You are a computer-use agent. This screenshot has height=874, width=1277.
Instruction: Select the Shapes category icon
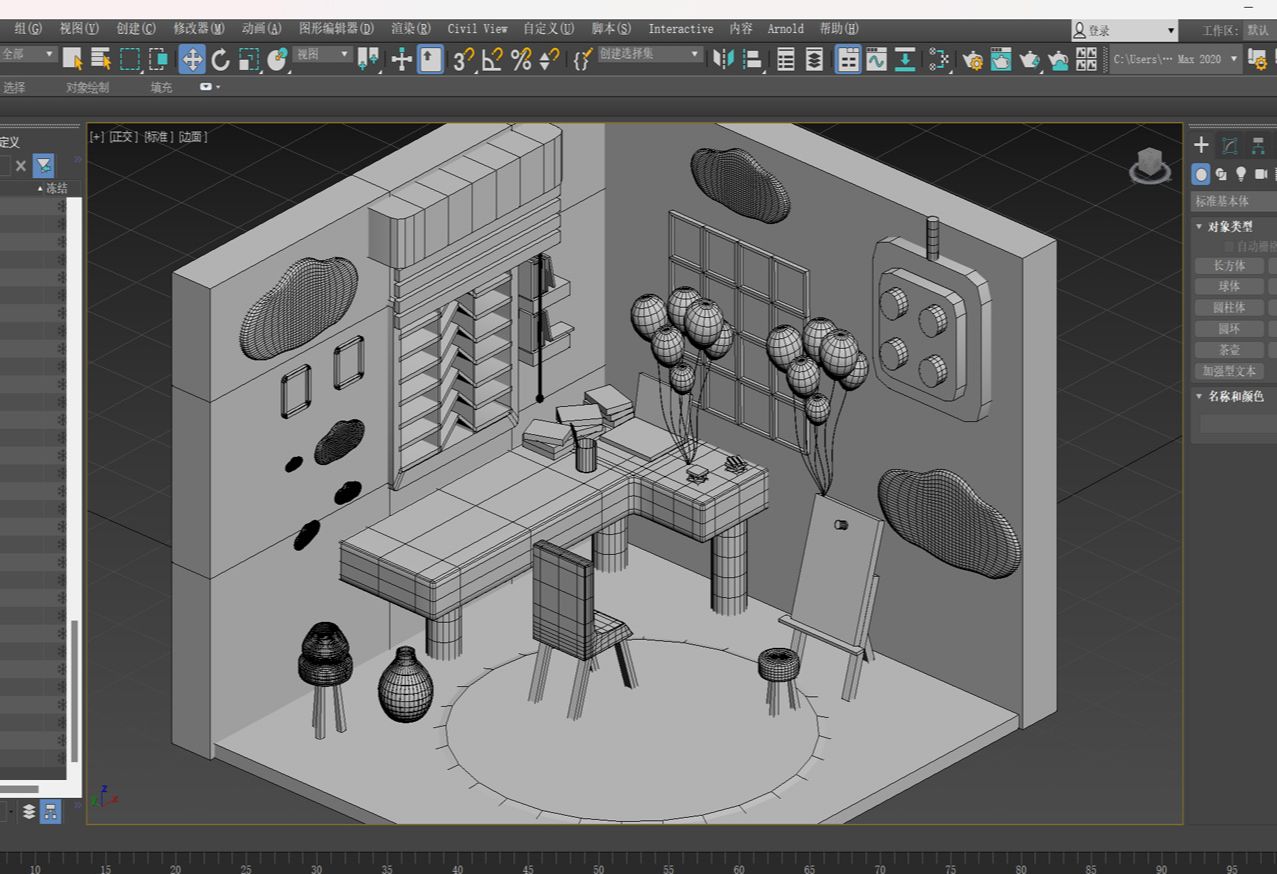(1221, 174)
